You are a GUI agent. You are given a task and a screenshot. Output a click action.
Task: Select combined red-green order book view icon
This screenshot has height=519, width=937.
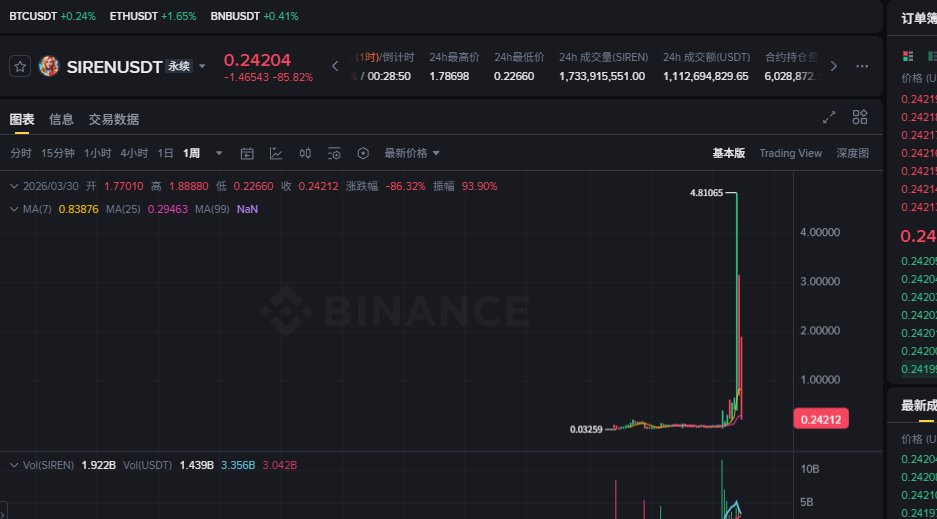point(908,56)
